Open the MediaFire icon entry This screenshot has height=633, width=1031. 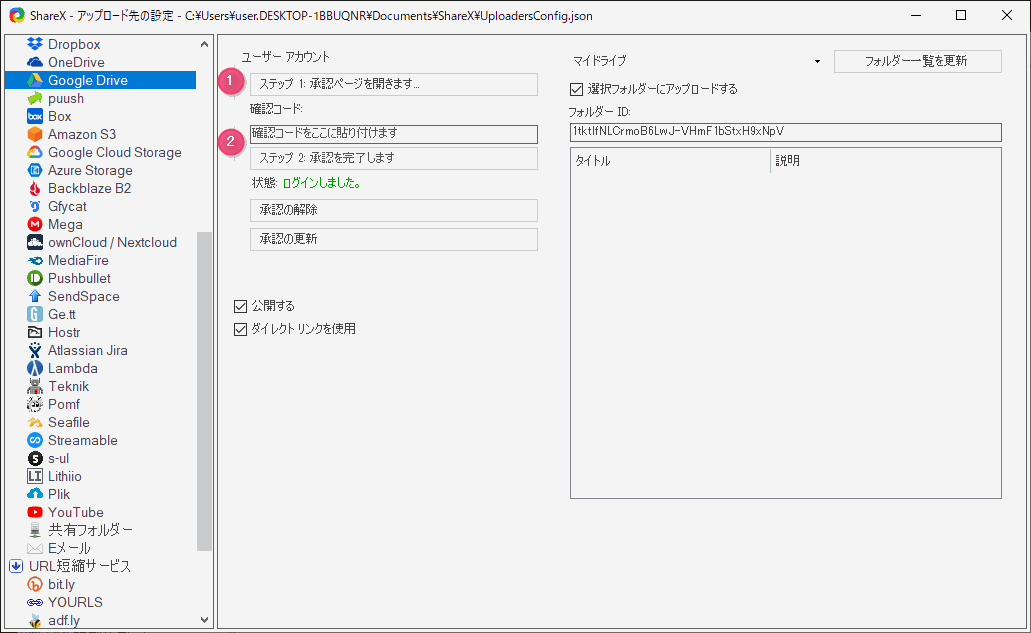(35, 260)
